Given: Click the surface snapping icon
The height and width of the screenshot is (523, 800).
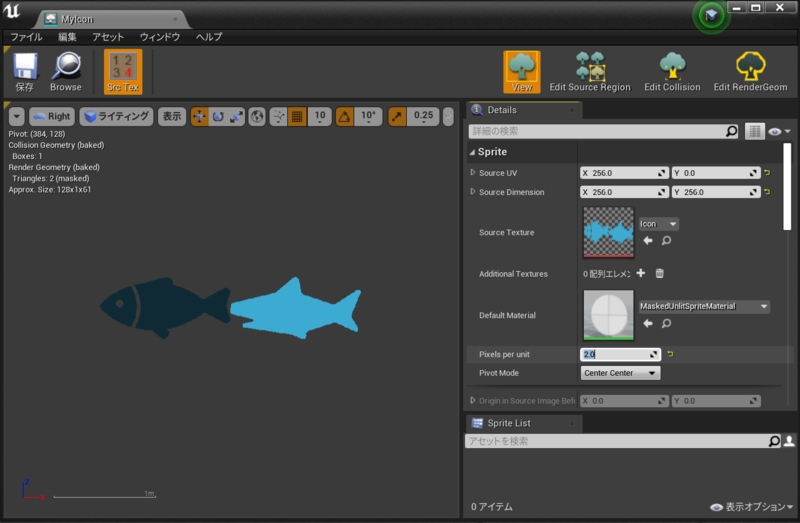Looking at the screenshot, I should click(279, 116).
